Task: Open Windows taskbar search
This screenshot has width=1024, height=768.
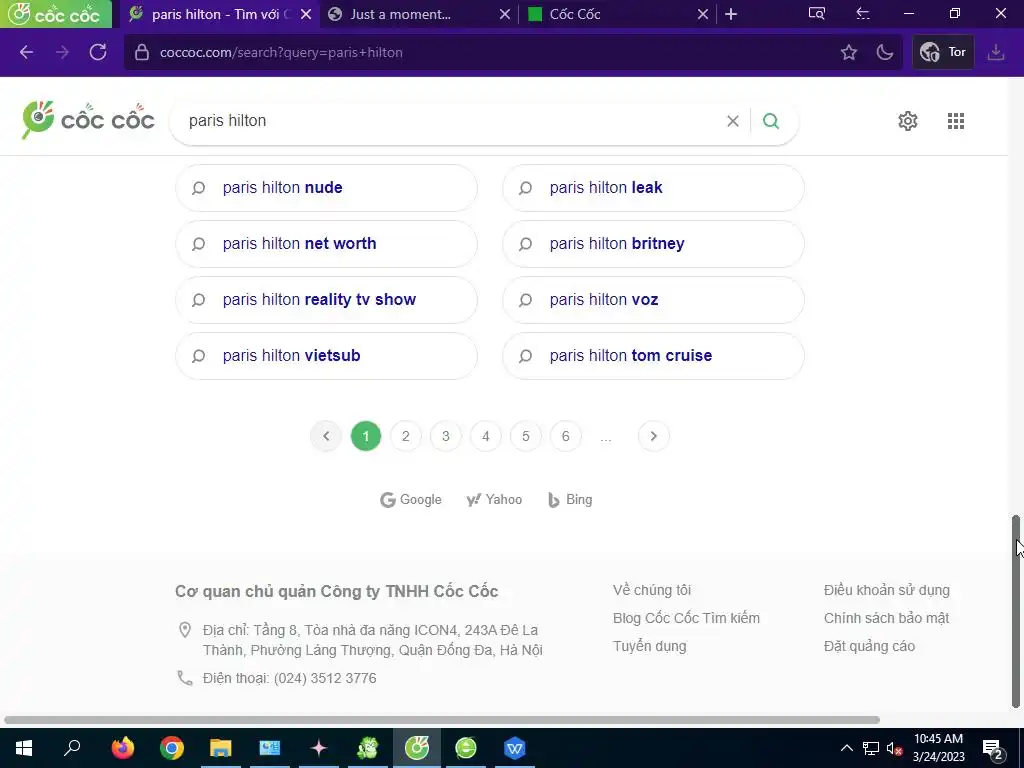Action: click(72, 748)
